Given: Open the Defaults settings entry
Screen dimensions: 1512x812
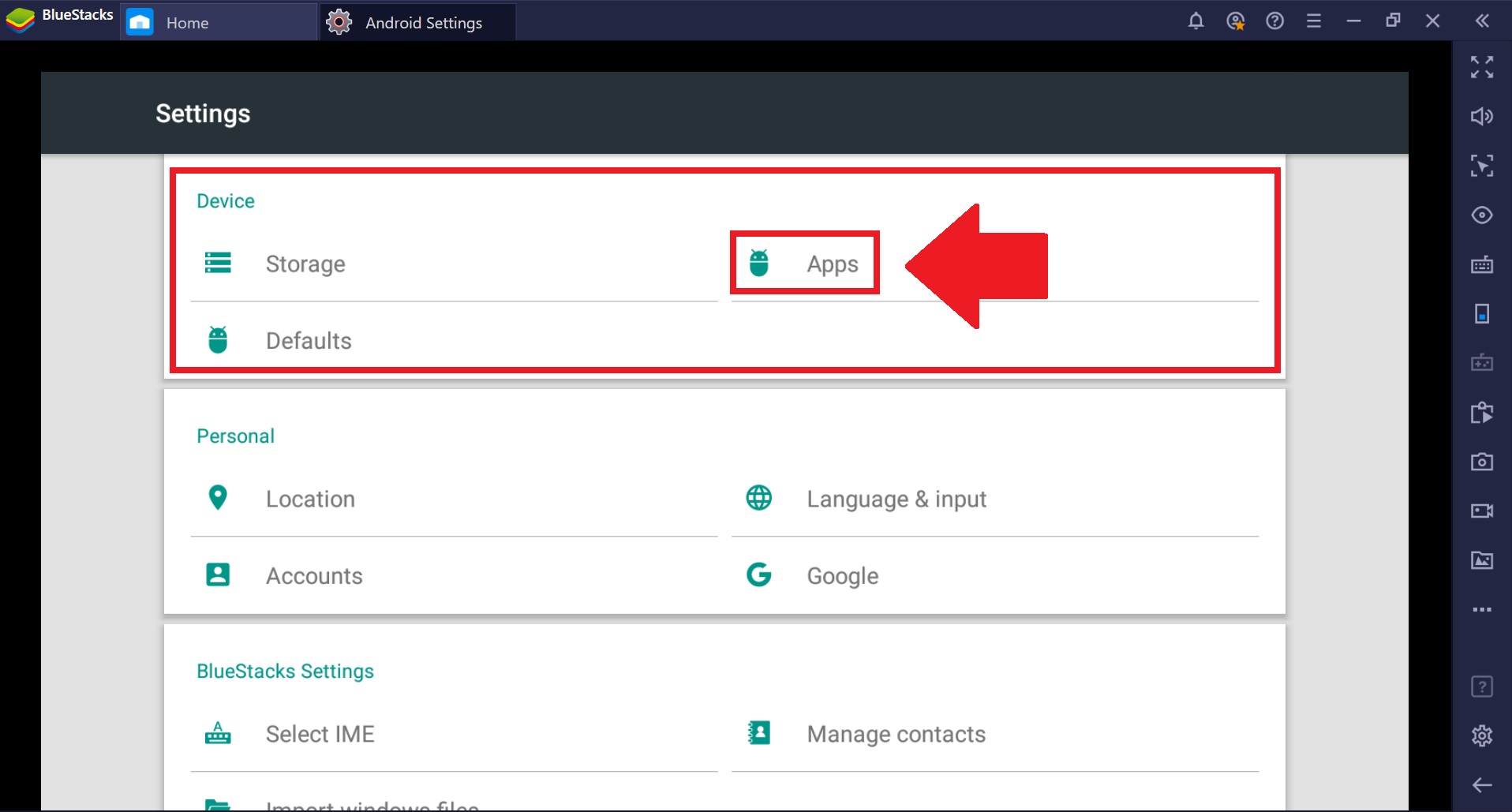Looking at the screenshot, I should coord(454,340).
